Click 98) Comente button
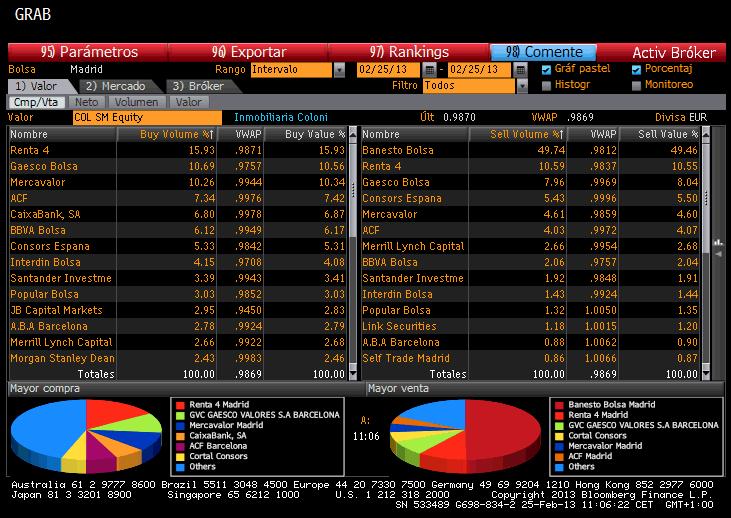Image resolution: width=731 pixels, height=518 pixels. tap(544, 52)
